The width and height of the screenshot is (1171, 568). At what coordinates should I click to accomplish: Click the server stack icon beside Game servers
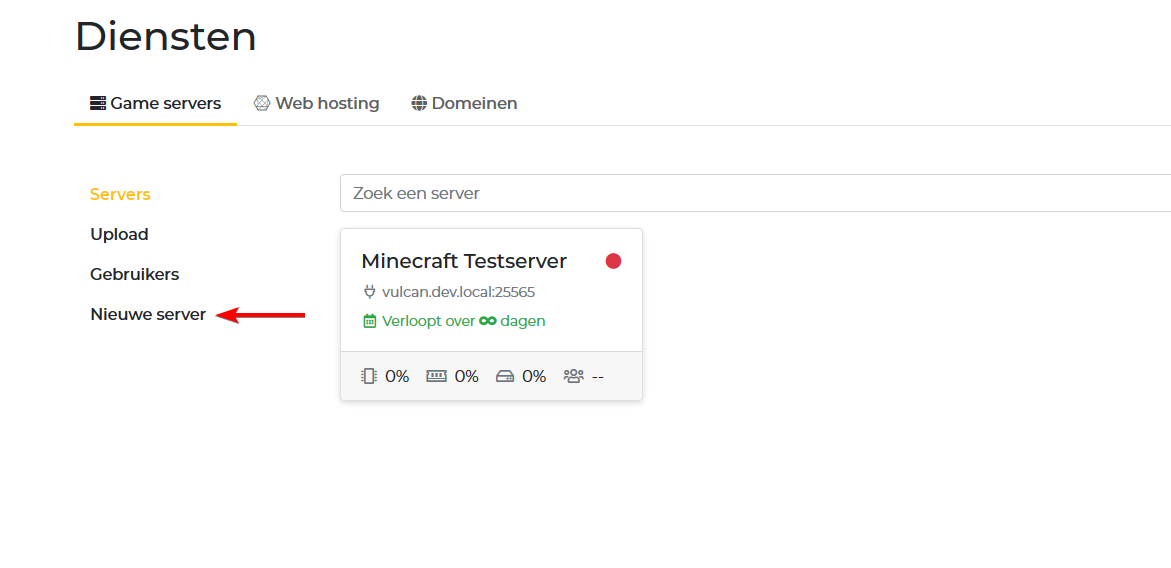tap(98, 103)
